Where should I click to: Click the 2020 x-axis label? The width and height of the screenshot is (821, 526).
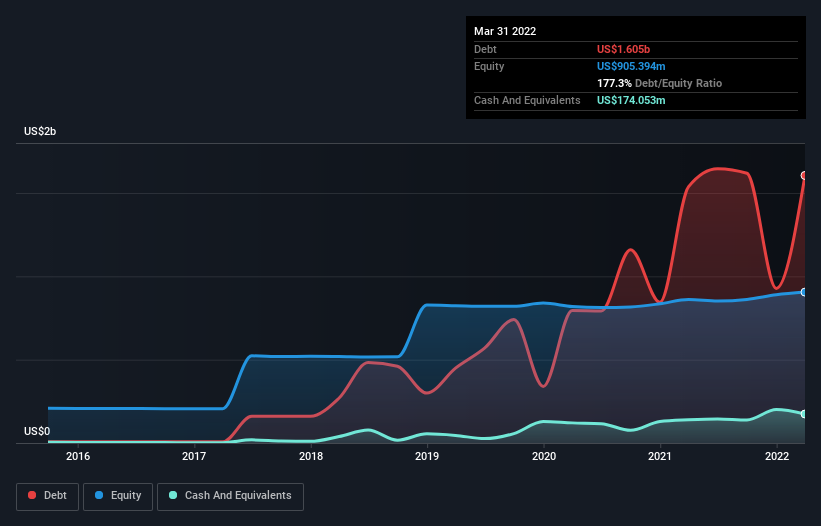[x=544, y=456]
